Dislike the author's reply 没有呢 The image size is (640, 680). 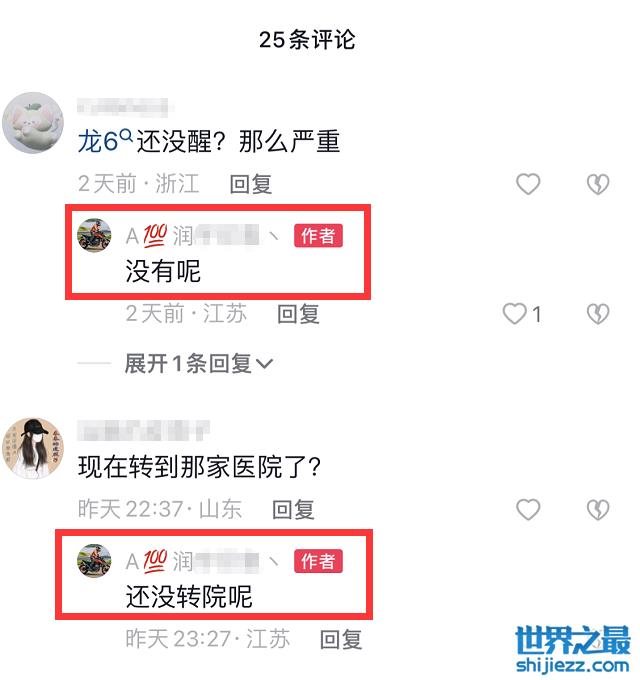coord(598,314)
